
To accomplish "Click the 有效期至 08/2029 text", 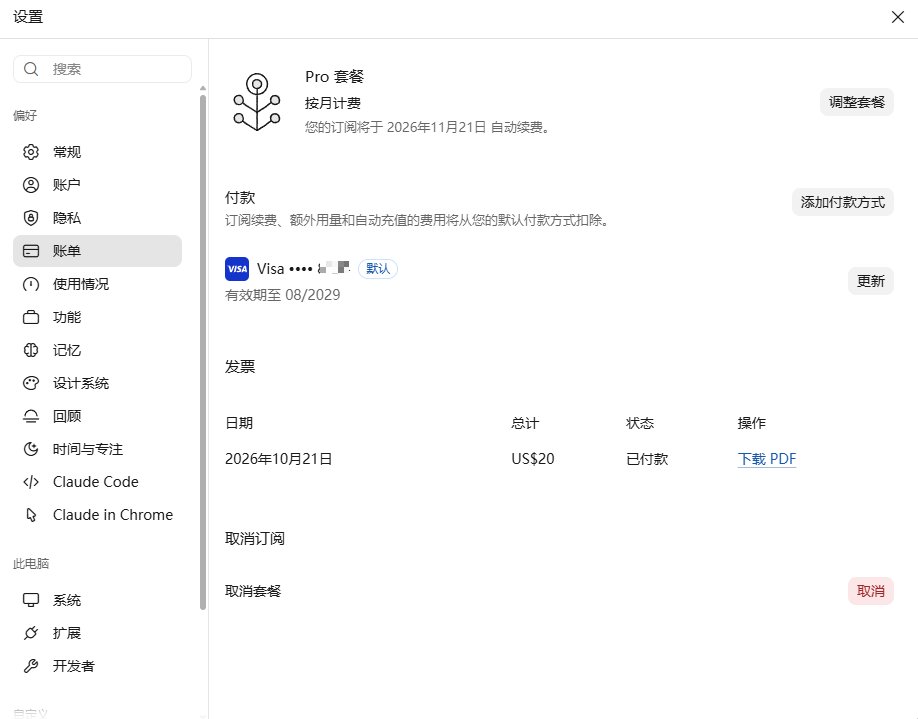I will pos(282,295).
